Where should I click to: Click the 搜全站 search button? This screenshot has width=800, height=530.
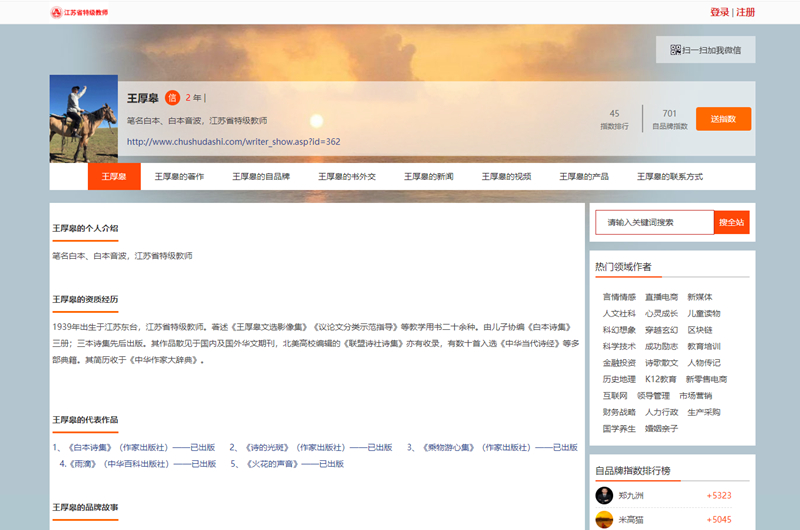[x=731, y=222]
